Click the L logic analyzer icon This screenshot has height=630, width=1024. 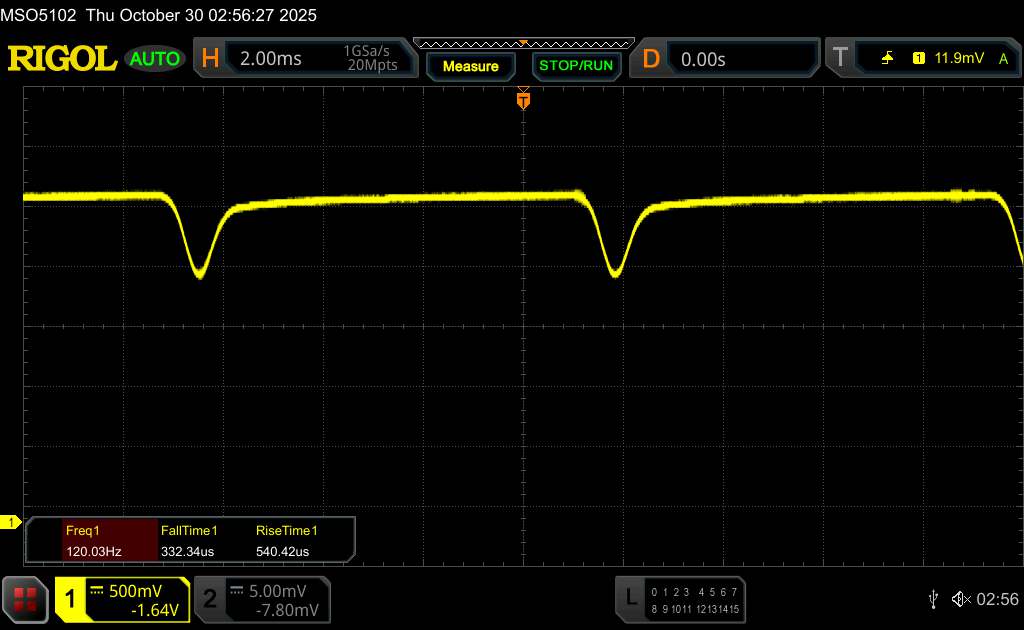[630, 598]
